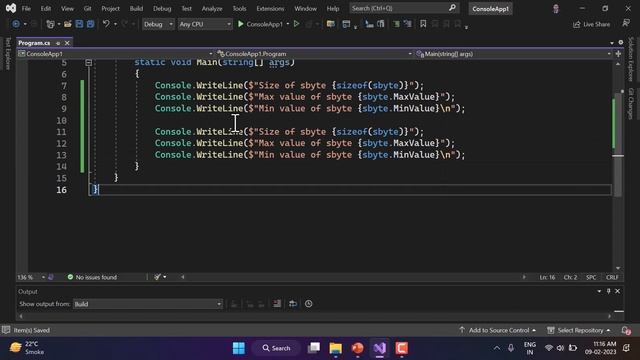
Task: Click the clock timestamp icon in Output
Action: click(309, 304)
